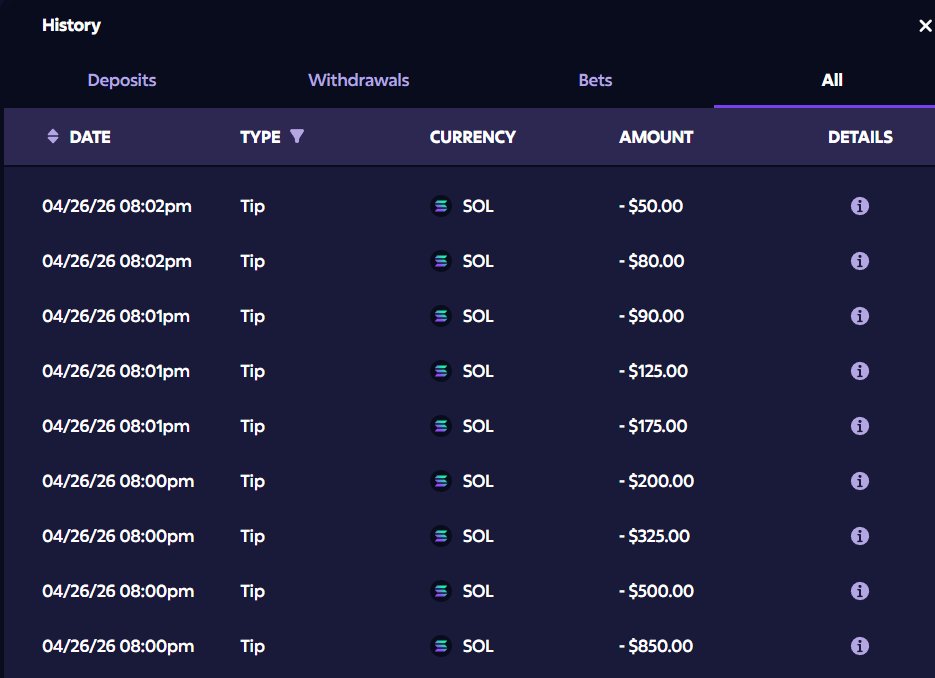
Task: Open the TYPE column filter funnel
Action: pyautogui.click(x=297, y=137)
